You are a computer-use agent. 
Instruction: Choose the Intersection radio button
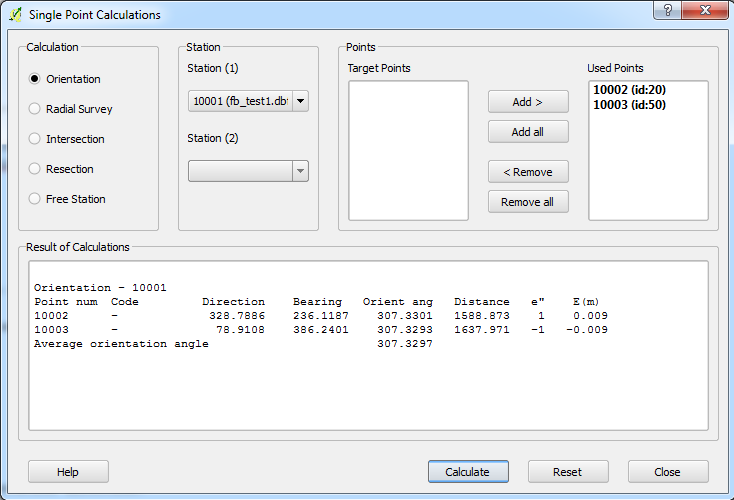(x=36, y=139)
